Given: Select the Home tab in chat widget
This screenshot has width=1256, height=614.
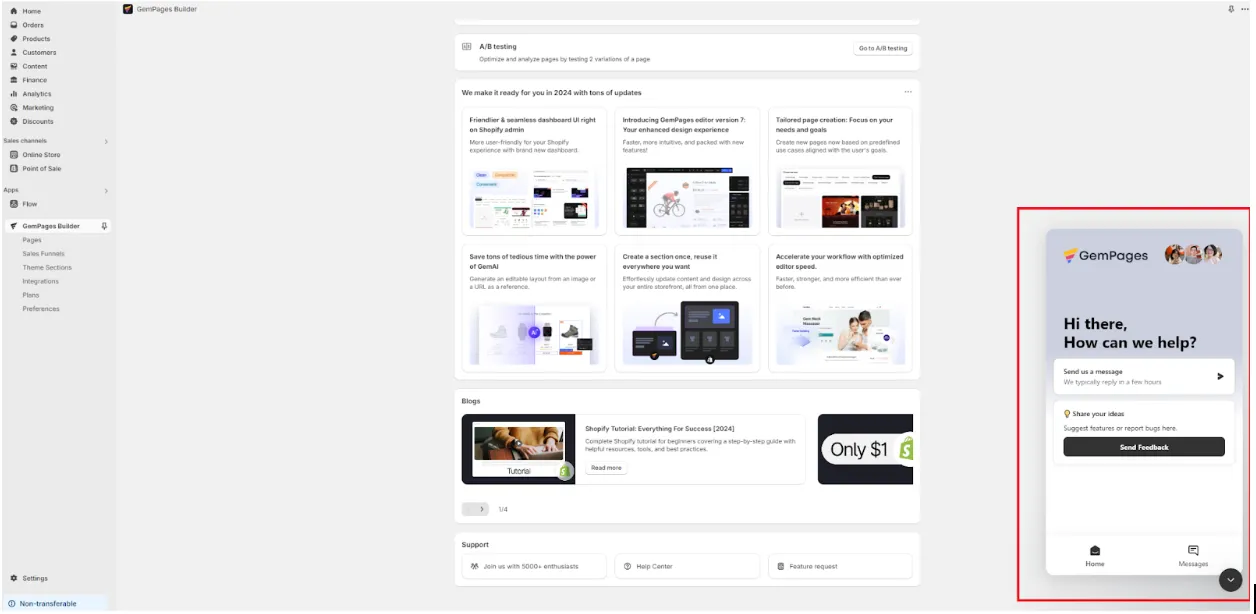Looking at the screenshot, I should click(x=1095, y=556).
